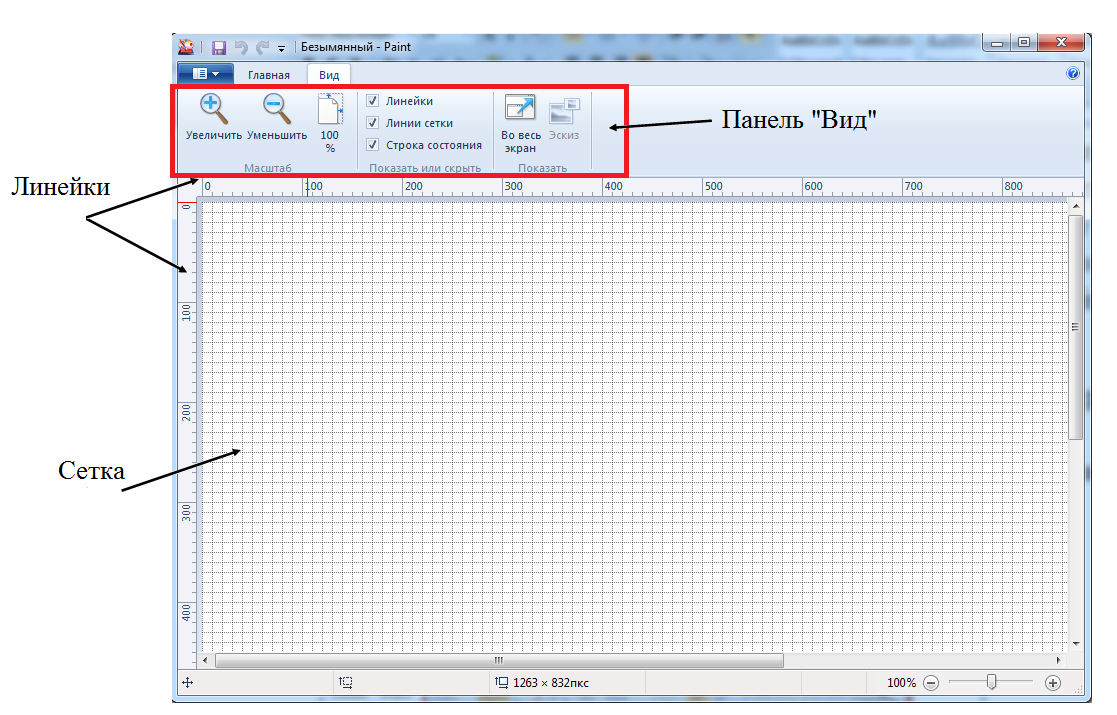Click the Undo arrow in title bar
This screenshot has width=1117, height=715.
(x=241, y=47)
